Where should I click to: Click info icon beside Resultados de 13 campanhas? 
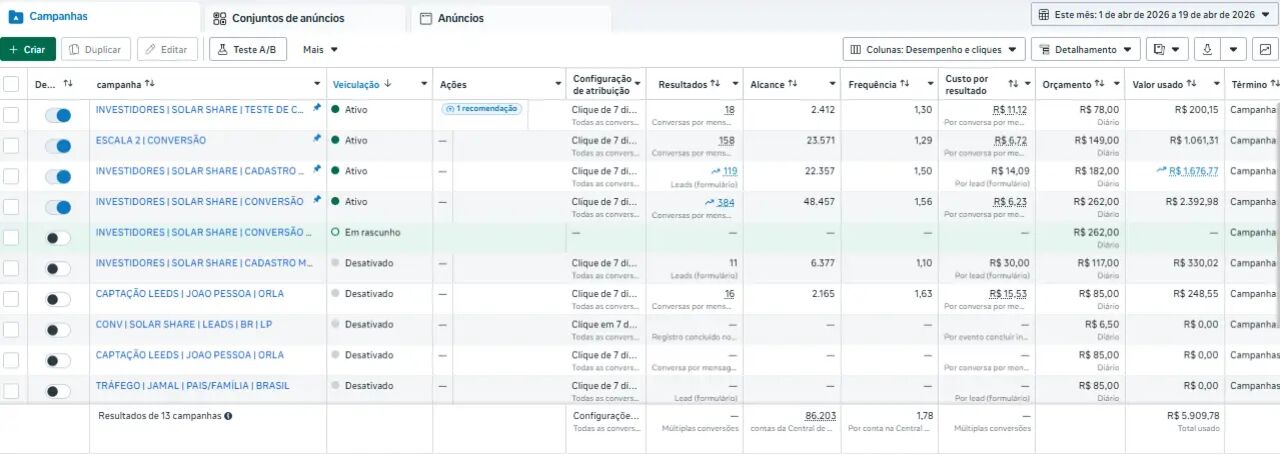click(x=228, y=415)
